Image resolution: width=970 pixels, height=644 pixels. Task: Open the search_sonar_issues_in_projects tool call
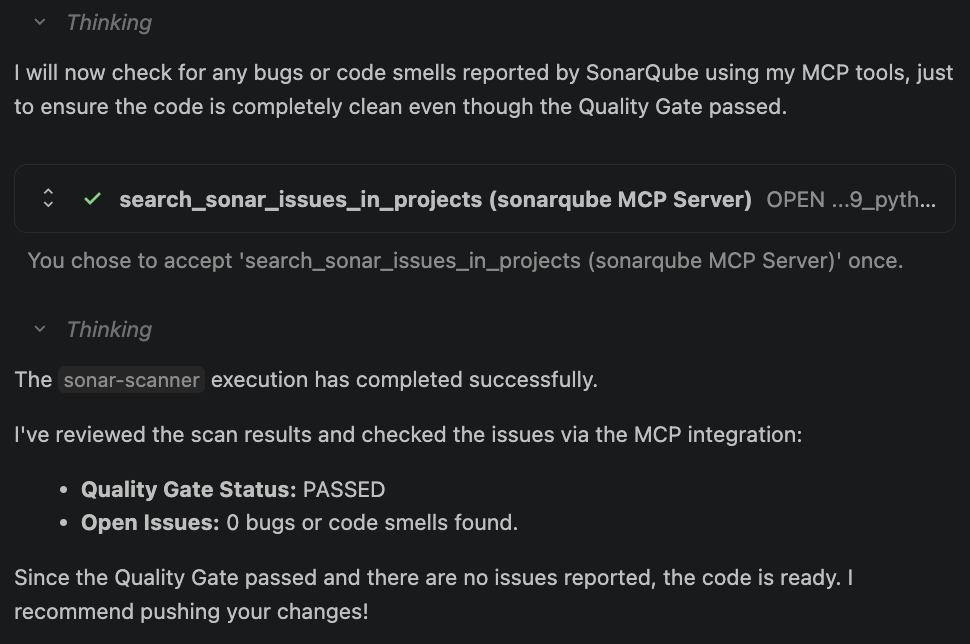pos(435,199)
